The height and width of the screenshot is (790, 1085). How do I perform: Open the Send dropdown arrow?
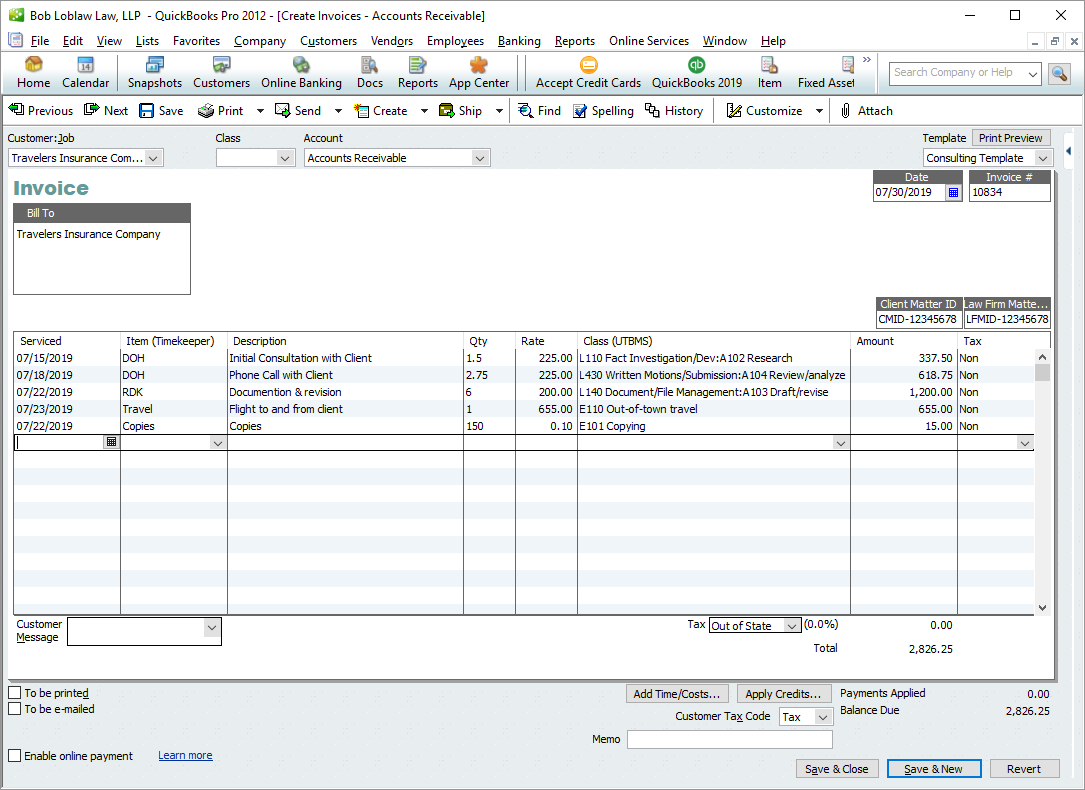pyautogui.click(x=338, y=111)
